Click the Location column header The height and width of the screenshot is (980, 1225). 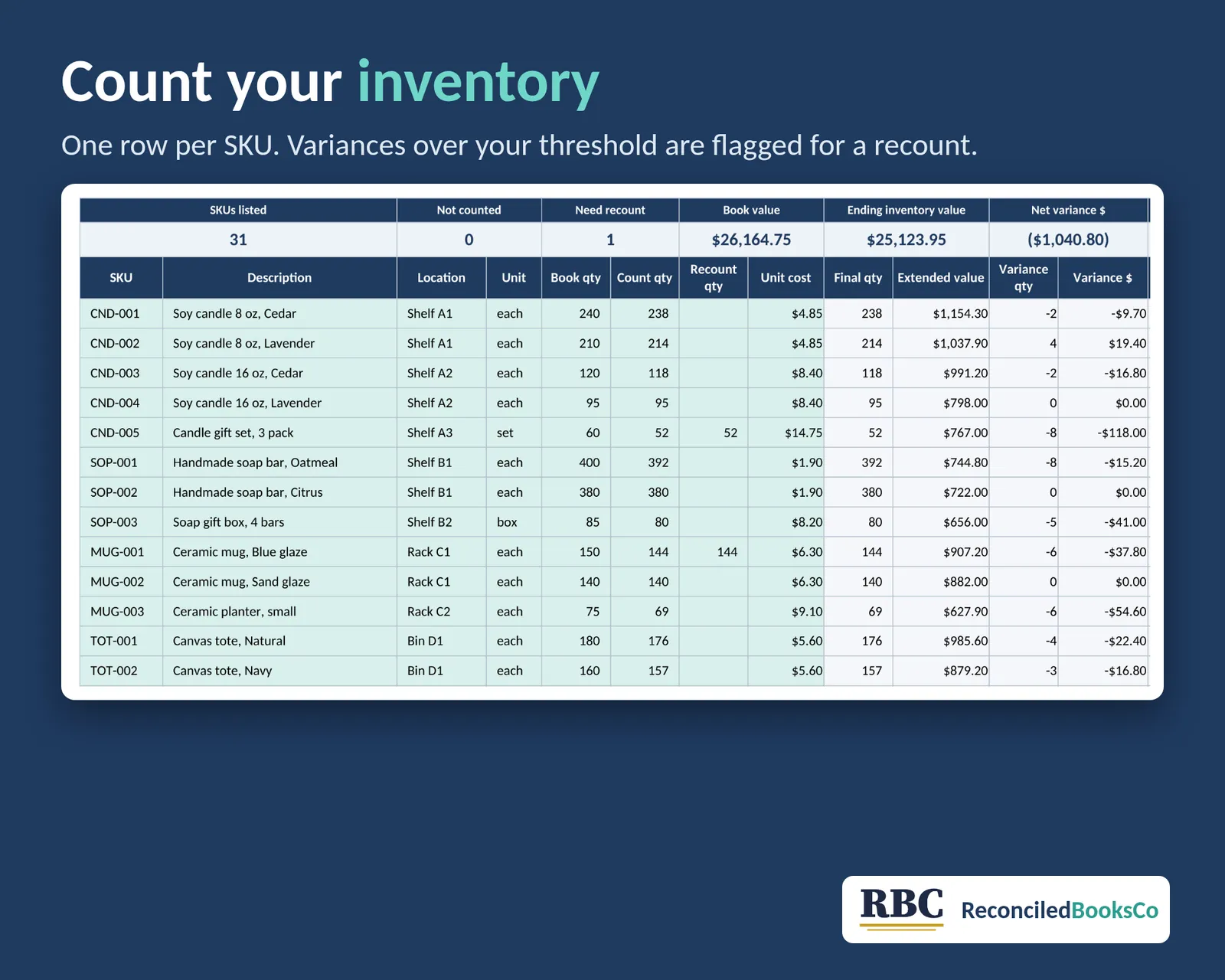tap(441, 278)
